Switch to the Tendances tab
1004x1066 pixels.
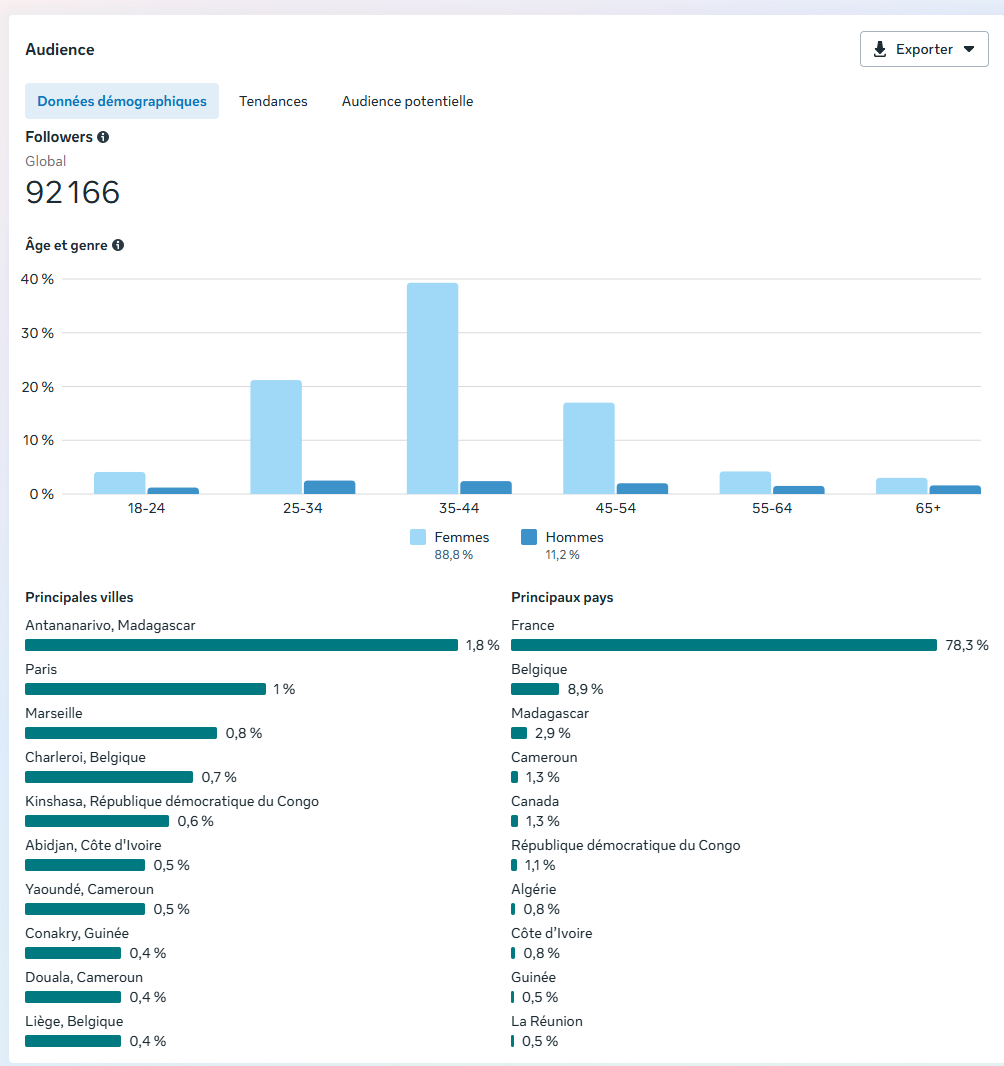coord(273,101)
